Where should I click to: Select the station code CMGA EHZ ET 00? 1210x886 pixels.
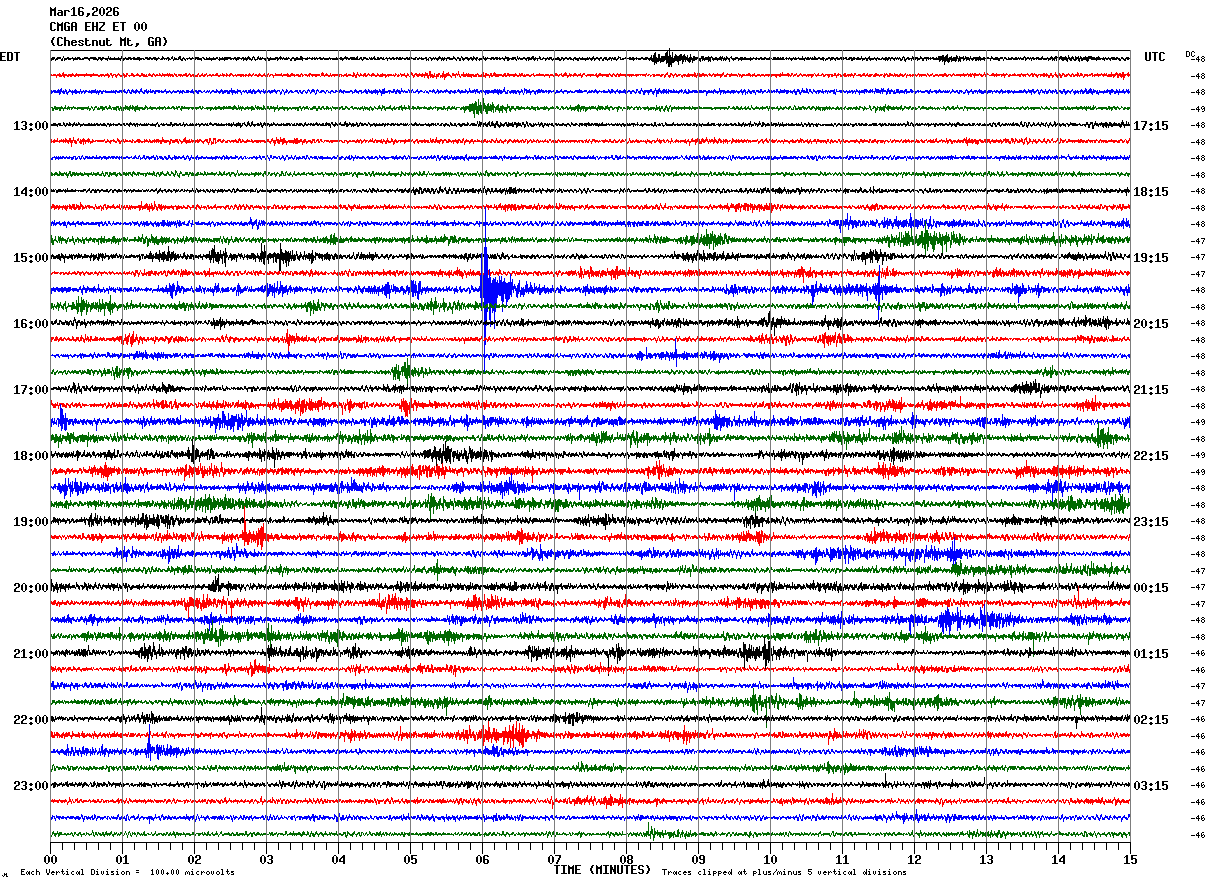point(98,27)
